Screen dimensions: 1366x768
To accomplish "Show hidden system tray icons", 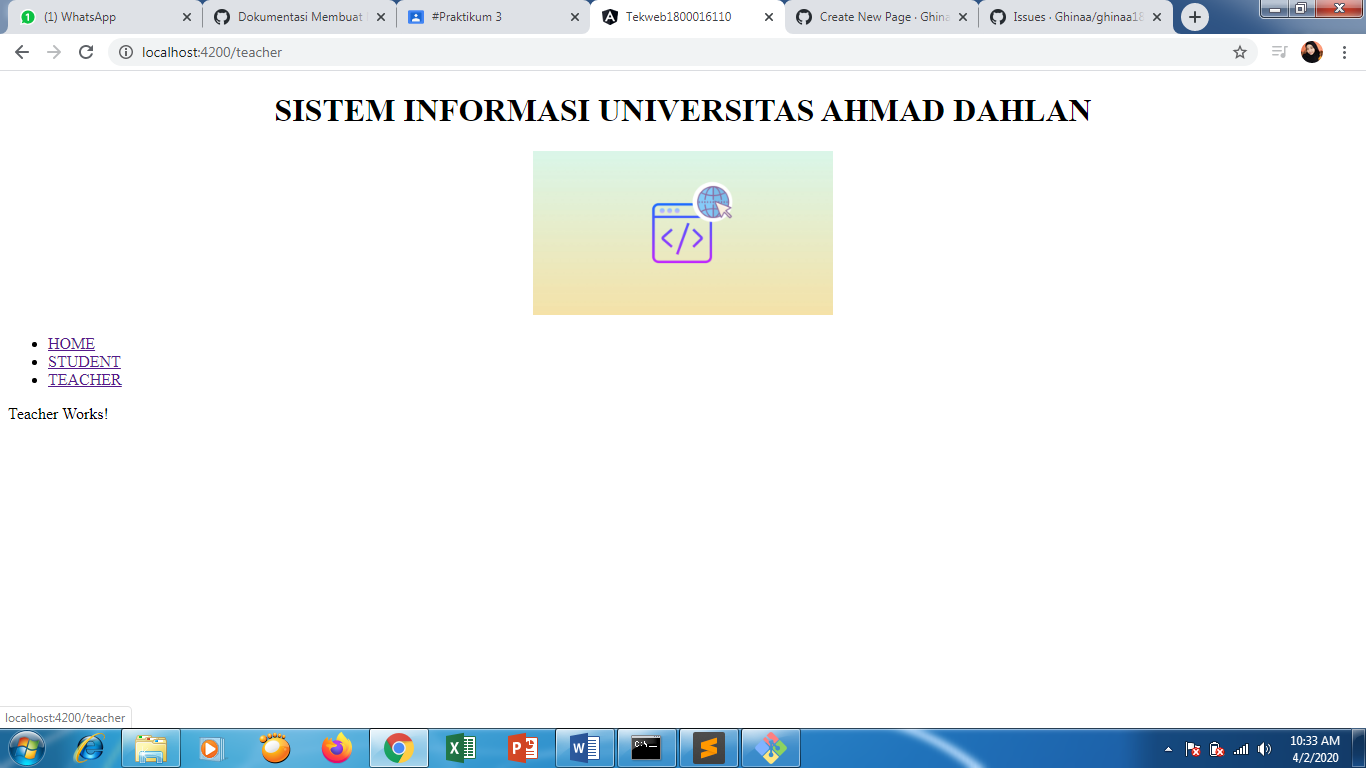I will point(1168,749).
